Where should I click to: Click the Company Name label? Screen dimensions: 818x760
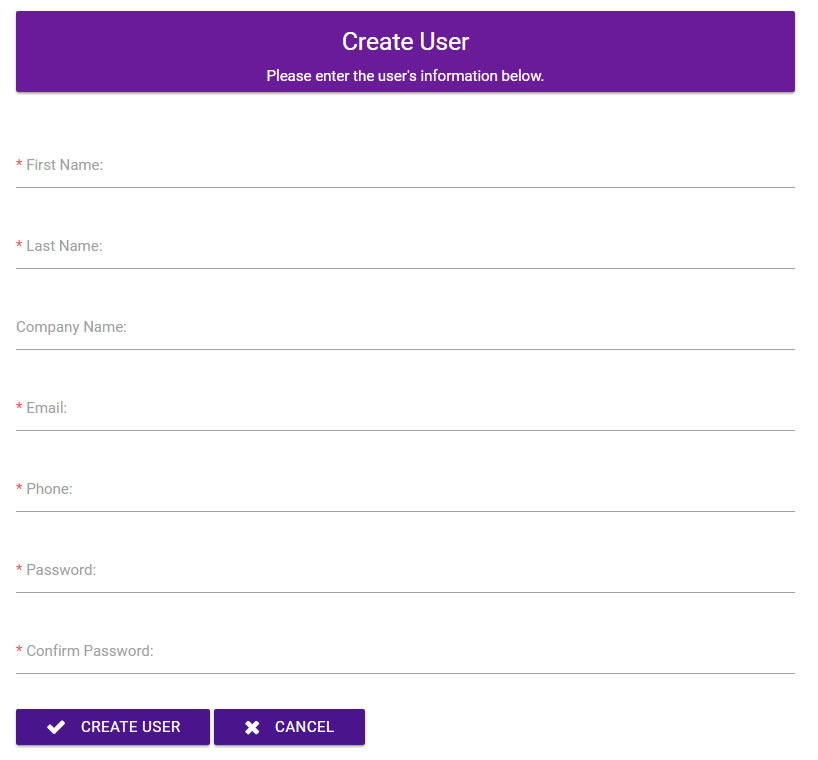point(71,326)
